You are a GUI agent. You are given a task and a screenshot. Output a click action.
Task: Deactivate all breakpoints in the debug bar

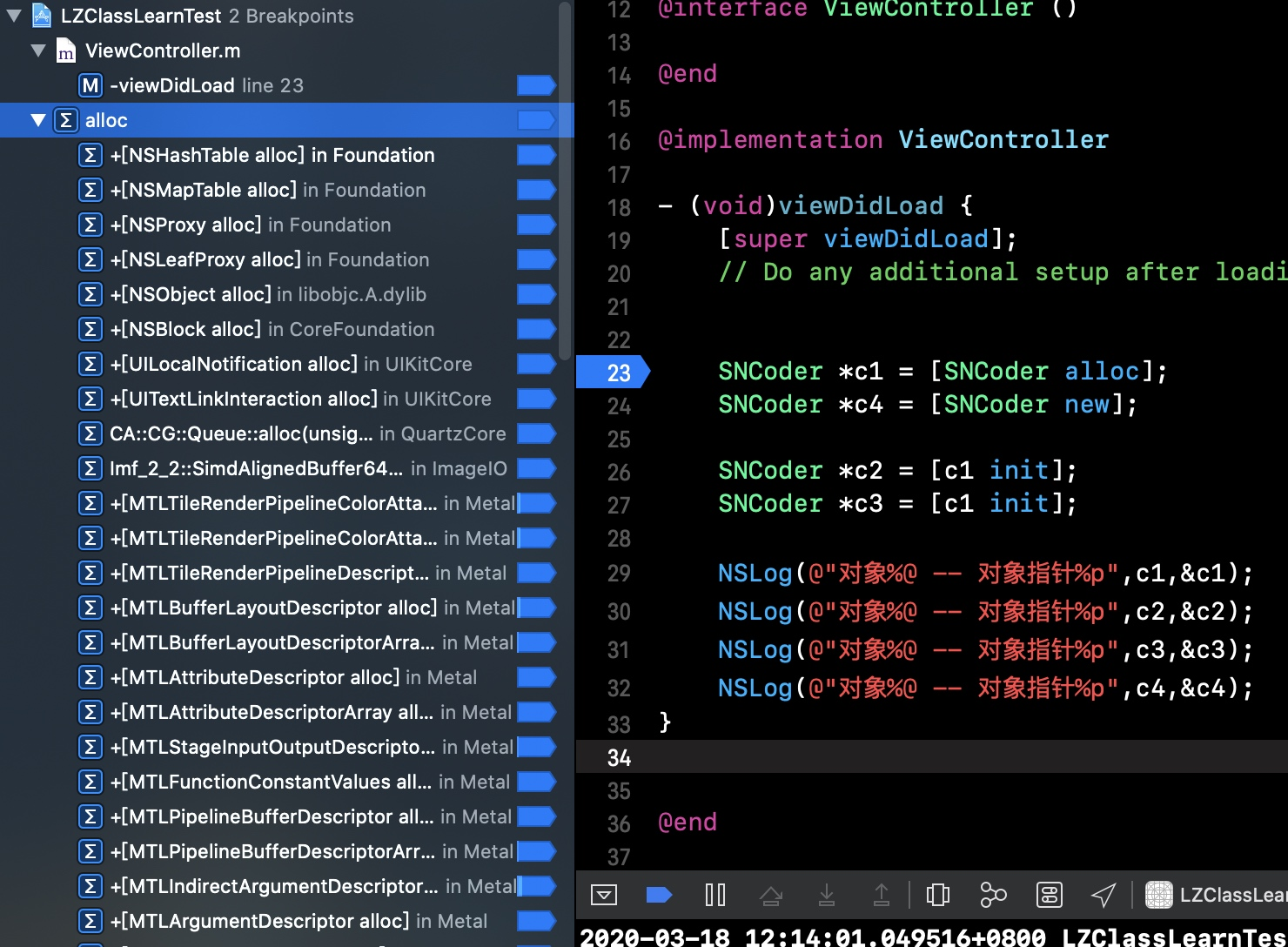660,895
